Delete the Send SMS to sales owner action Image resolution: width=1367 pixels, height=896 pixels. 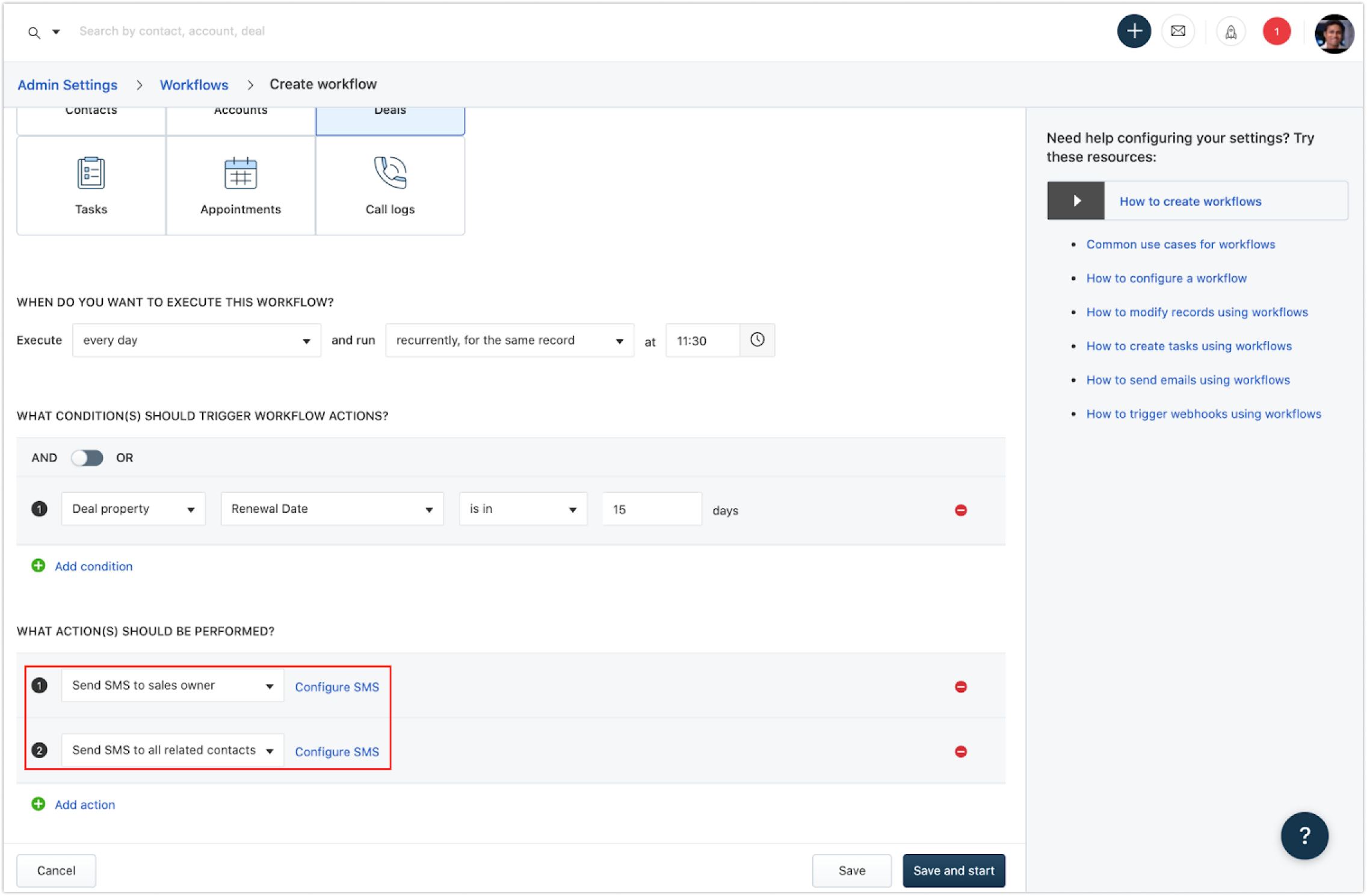[x=960, y=687]
